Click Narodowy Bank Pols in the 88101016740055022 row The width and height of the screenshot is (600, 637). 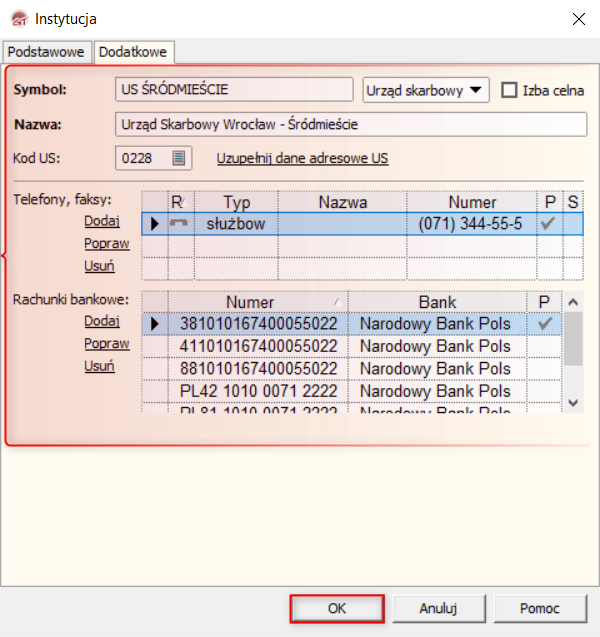[438, 369]
